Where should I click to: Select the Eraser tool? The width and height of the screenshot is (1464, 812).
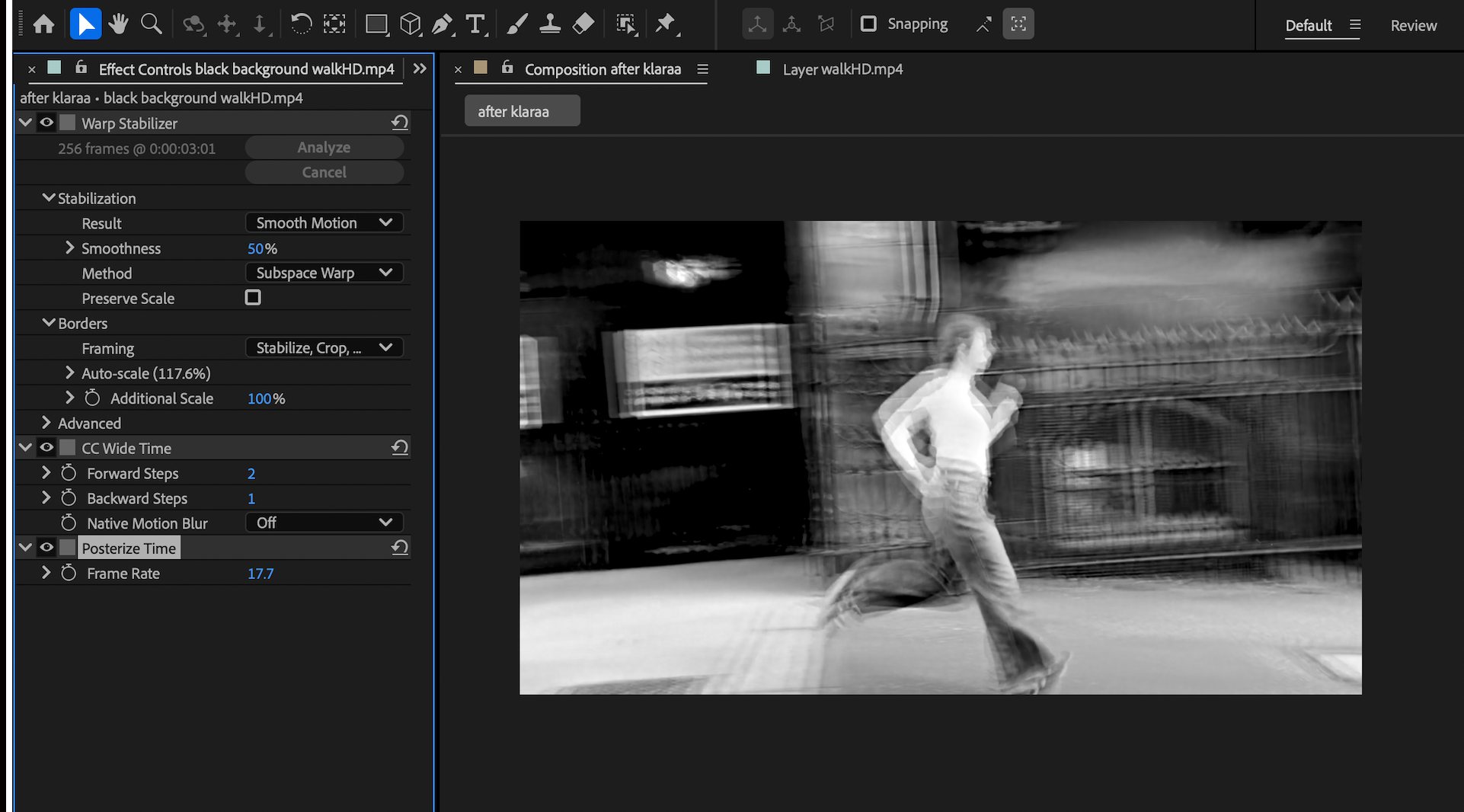click(x=583, y=24)
